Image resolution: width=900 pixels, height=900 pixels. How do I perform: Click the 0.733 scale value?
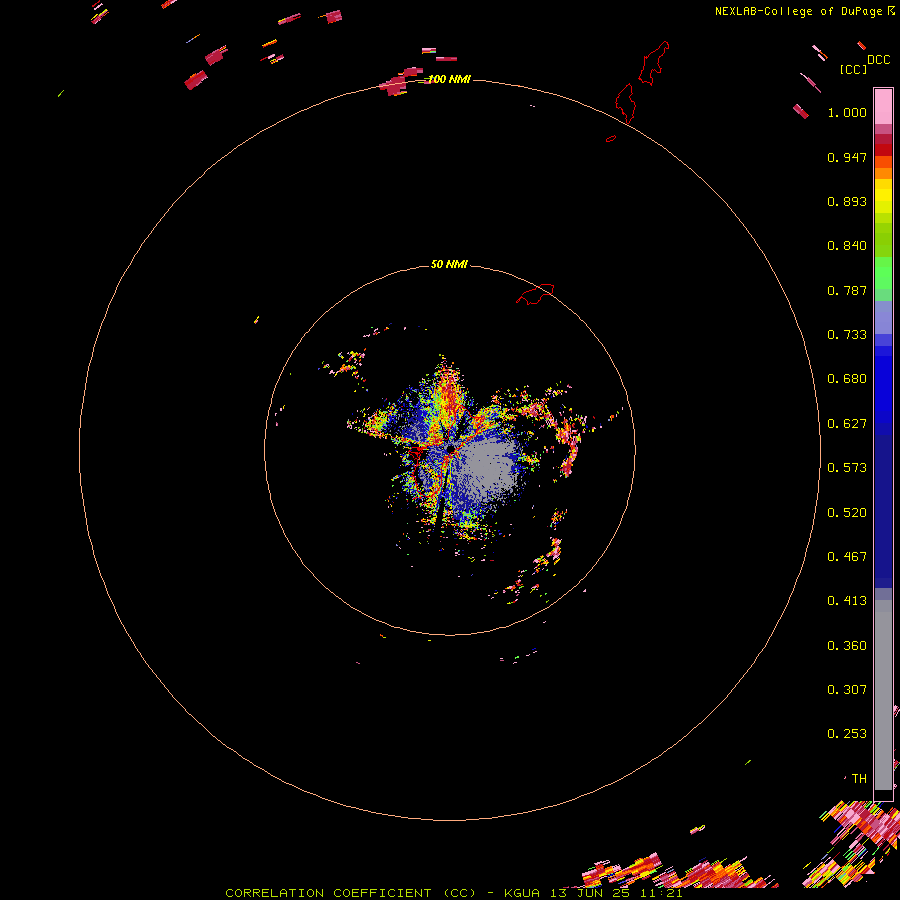pos(847,335)
